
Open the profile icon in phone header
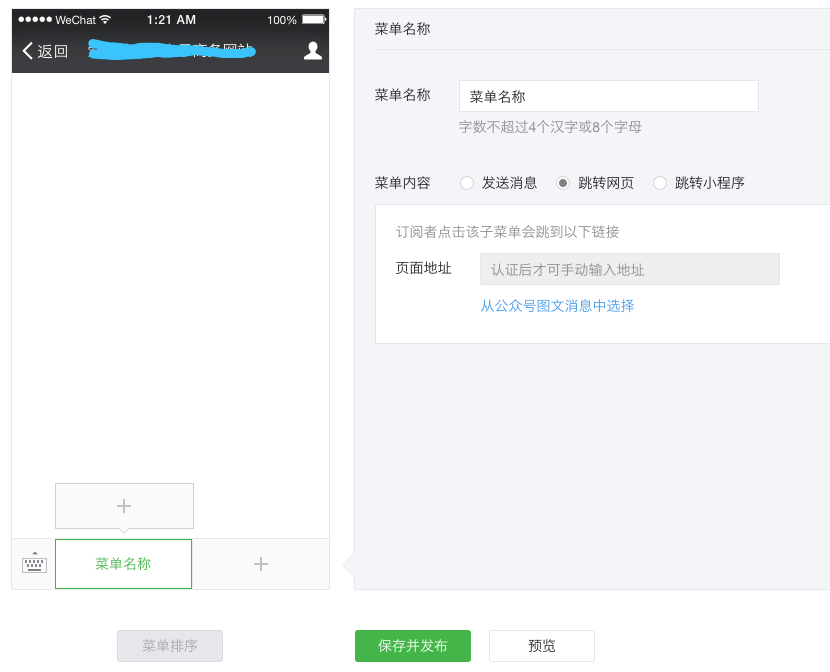pos(313,51)
